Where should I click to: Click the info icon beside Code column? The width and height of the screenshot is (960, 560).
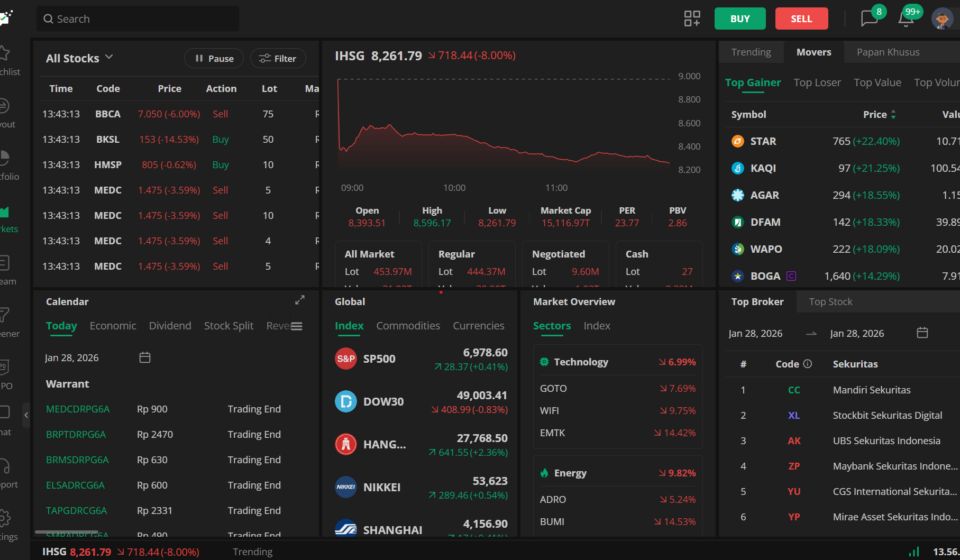pos(808,364)
